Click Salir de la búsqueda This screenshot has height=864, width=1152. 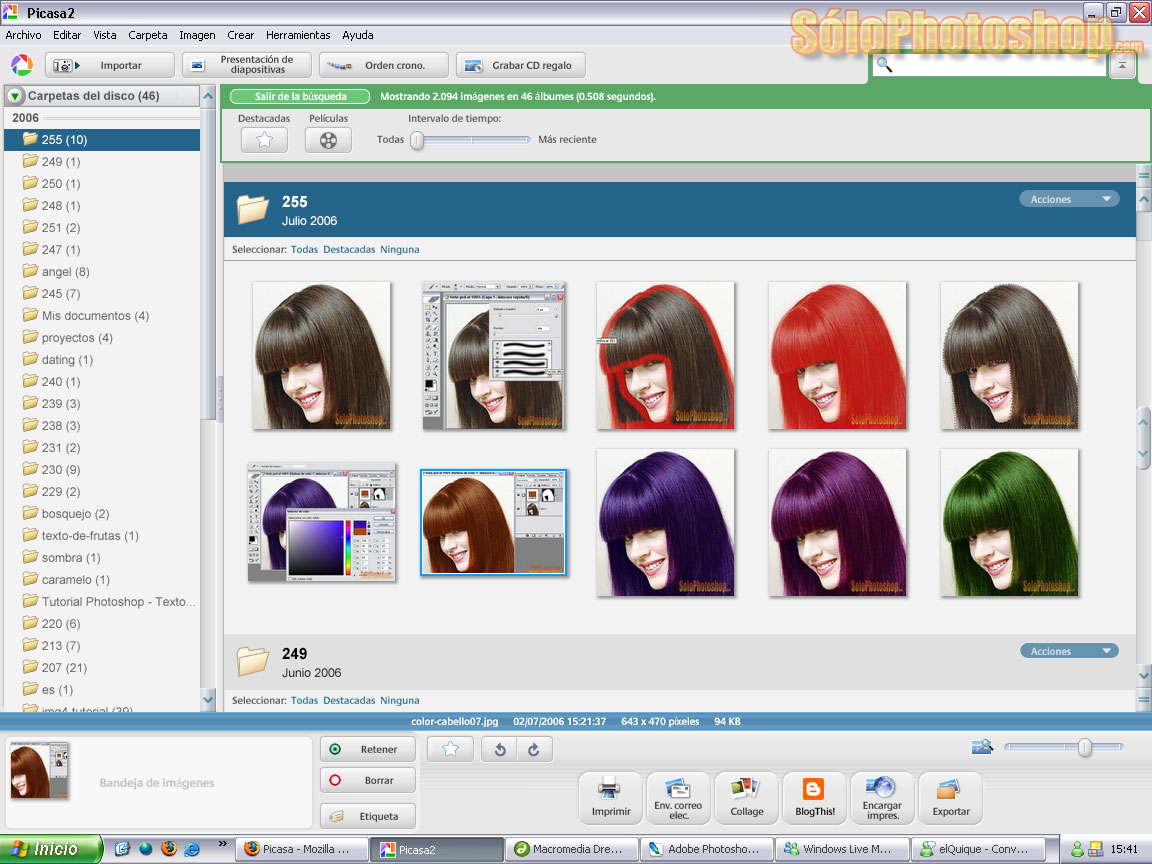coord(300,96)
